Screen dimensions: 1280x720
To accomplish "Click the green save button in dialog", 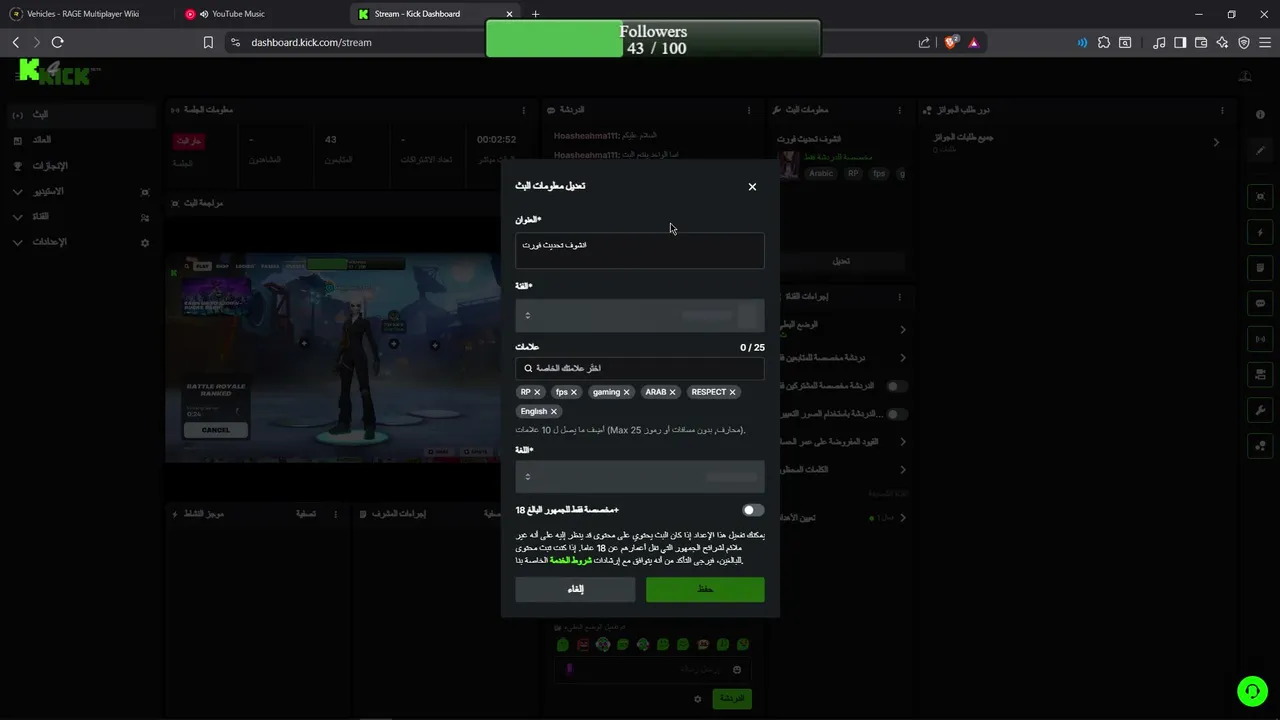I will 705,589.
